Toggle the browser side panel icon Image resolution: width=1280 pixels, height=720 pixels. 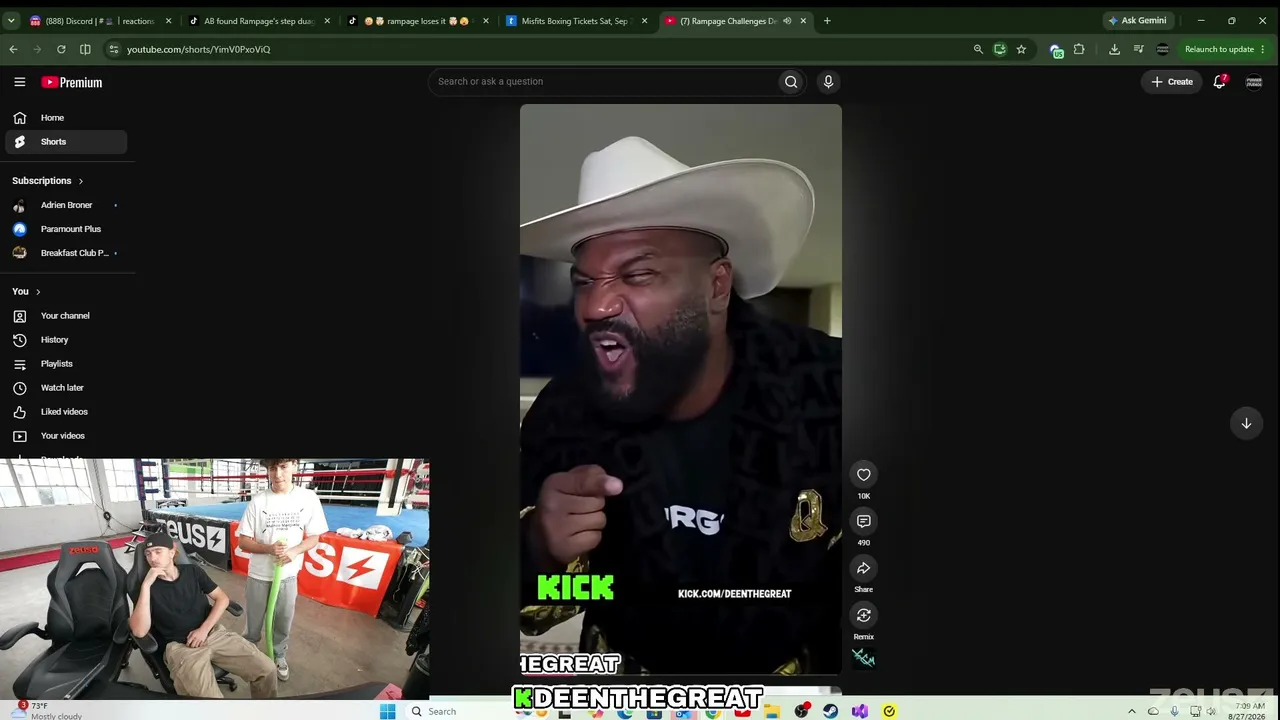(85, 49)
